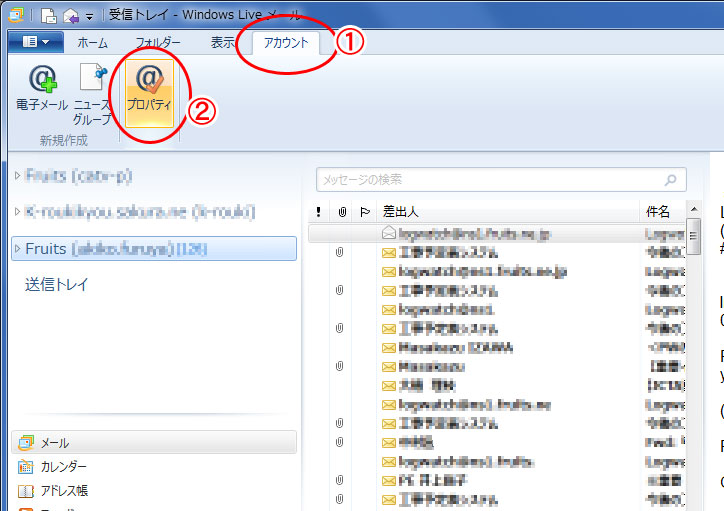Click the メッセージの検索 search field
Screen dimensions: 724x511
point(490,180)
